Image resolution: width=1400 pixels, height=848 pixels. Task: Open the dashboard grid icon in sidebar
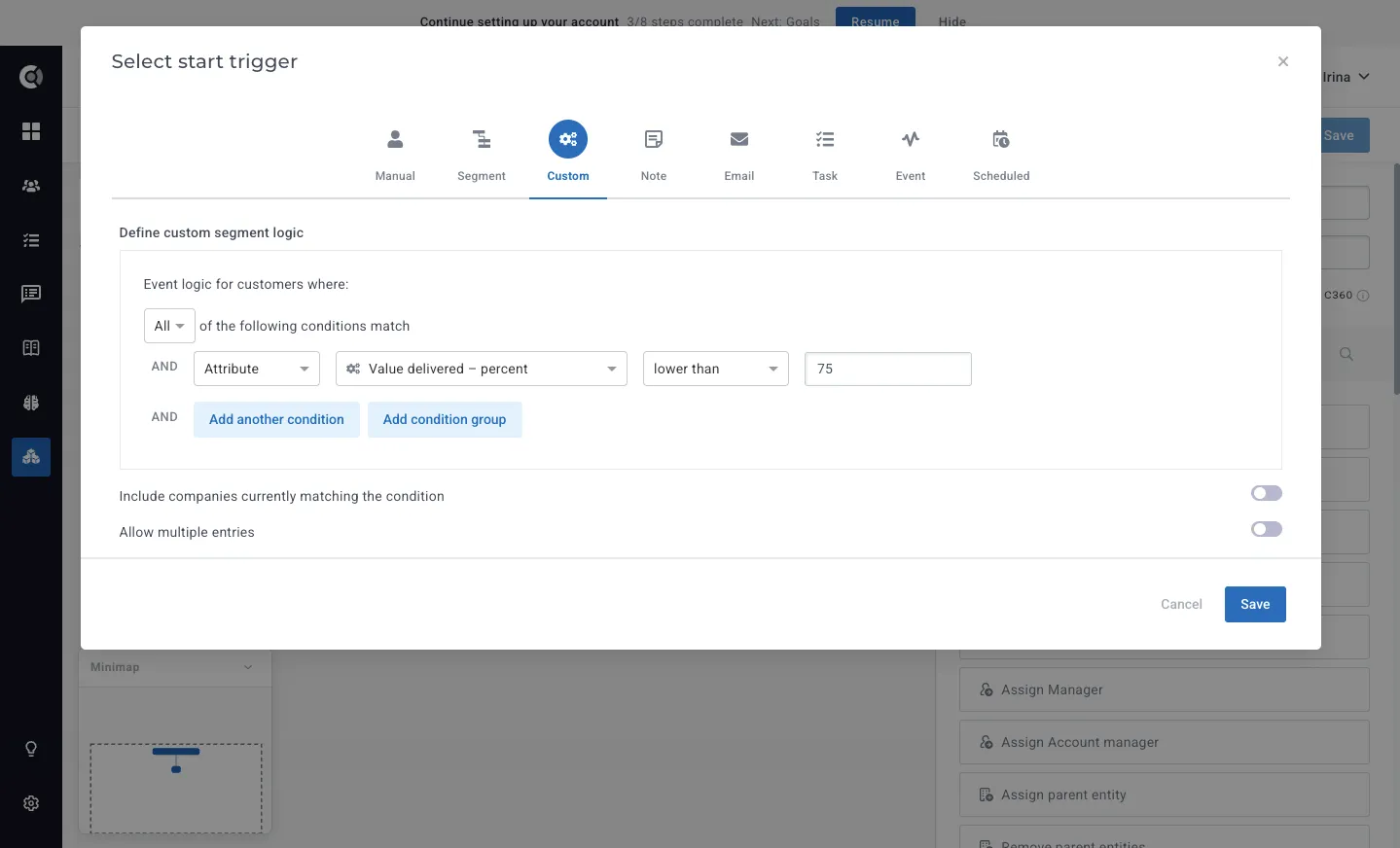[x=31, y=131]
